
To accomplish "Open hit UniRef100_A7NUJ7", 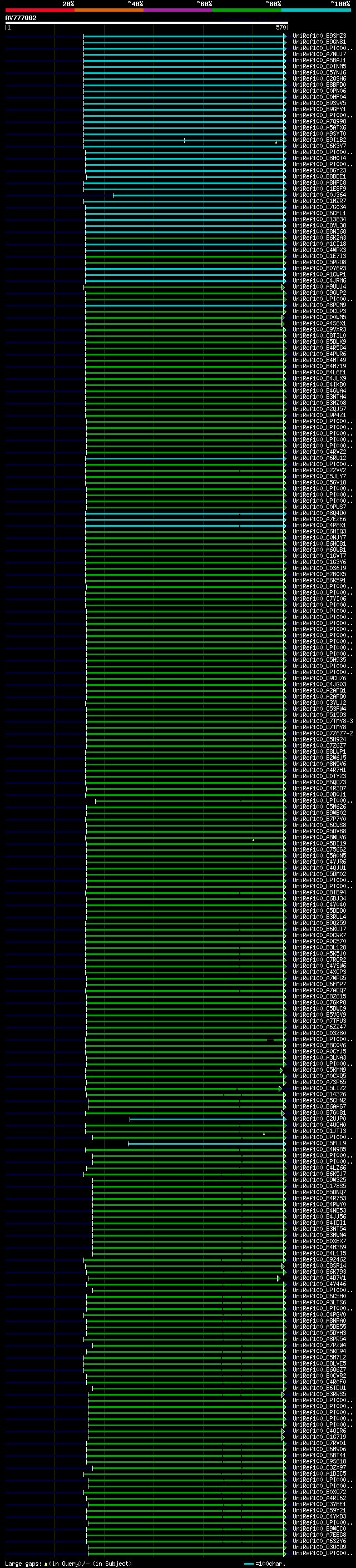I will click(319, 54).
